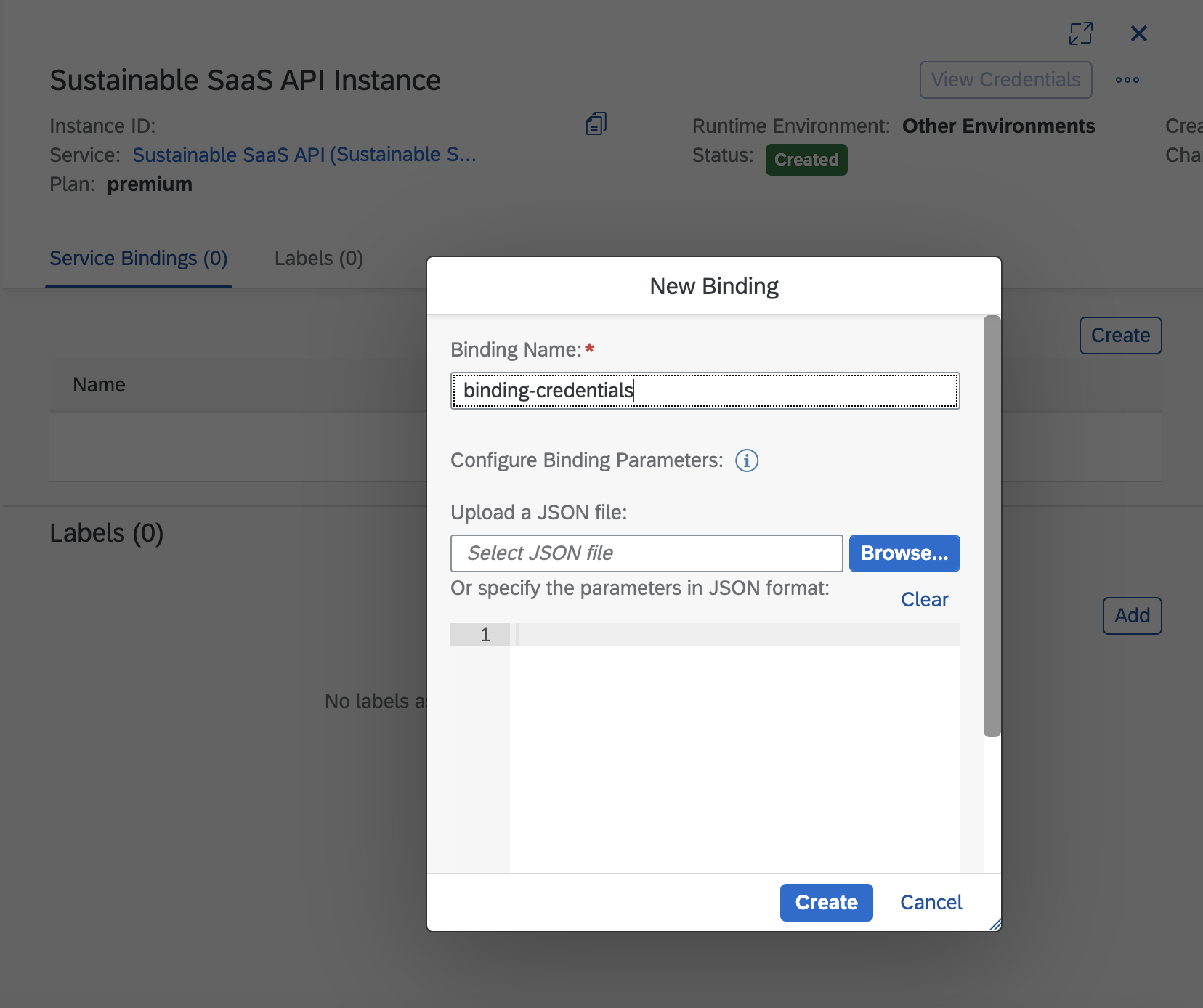The image size is (1203, 1008).
Task: Click the Labels (0) section heading
Action: click(x=107, y=533)
